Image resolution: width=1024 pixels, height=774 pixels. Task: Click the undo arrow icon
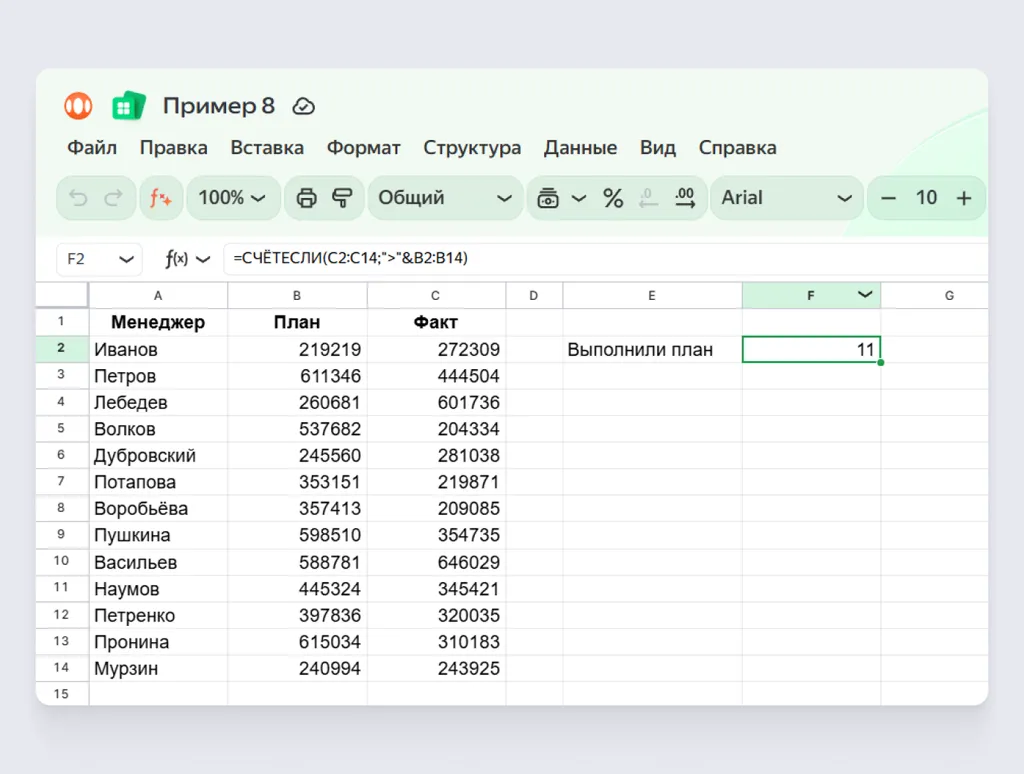tap(78, 198)
